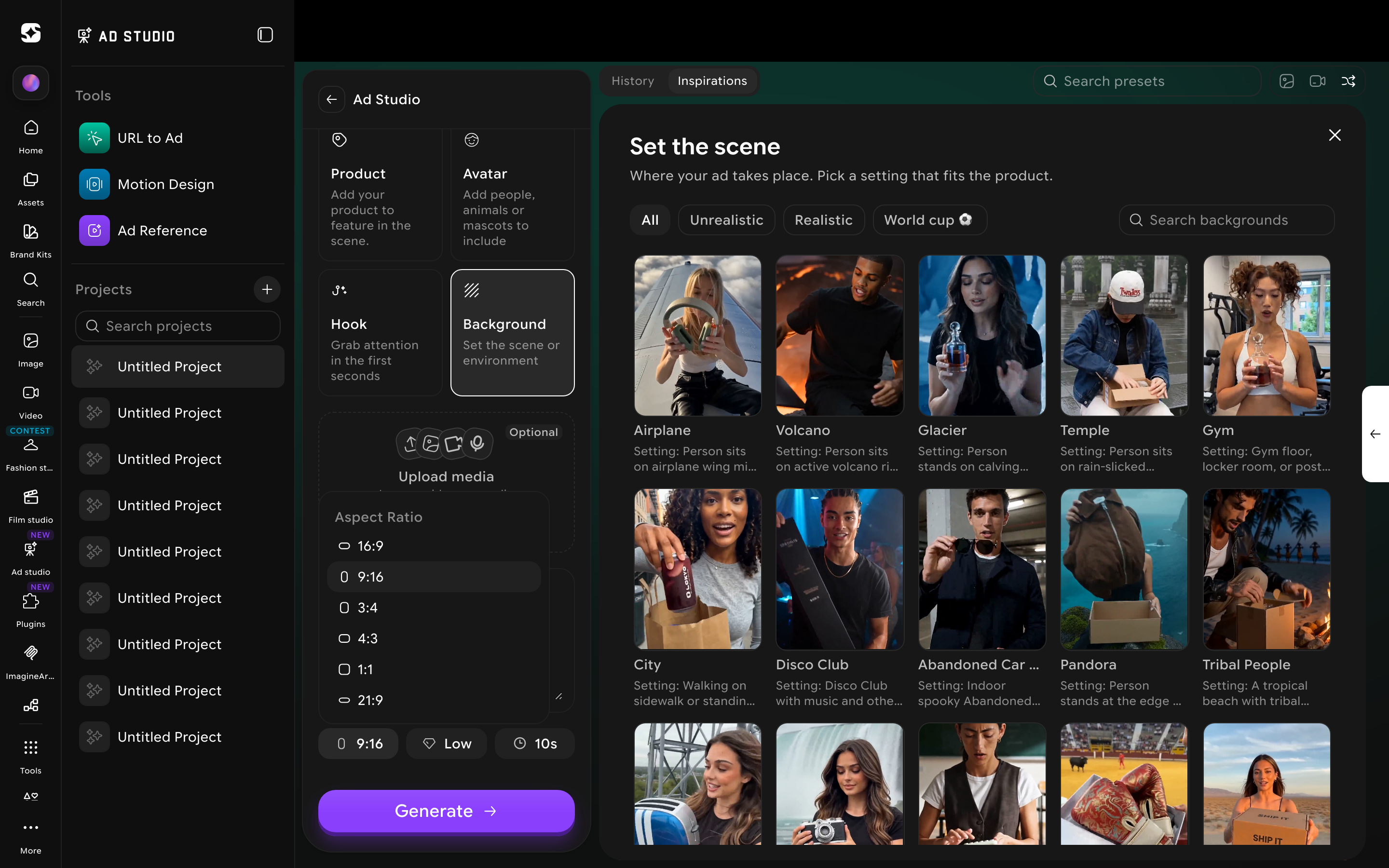
Task: Open Assets in the left rail
Action: [x=30, y=189]
